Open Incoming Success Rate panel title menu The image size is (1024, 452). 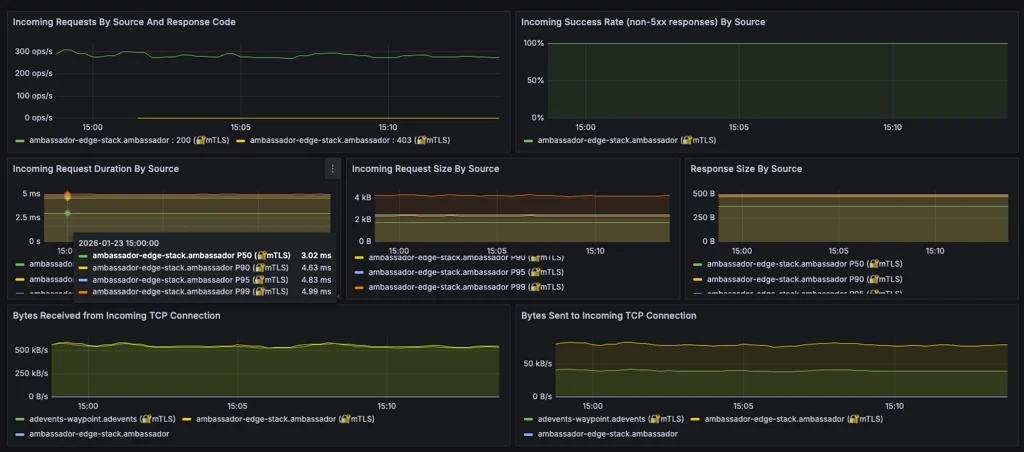tap(643, 22)
